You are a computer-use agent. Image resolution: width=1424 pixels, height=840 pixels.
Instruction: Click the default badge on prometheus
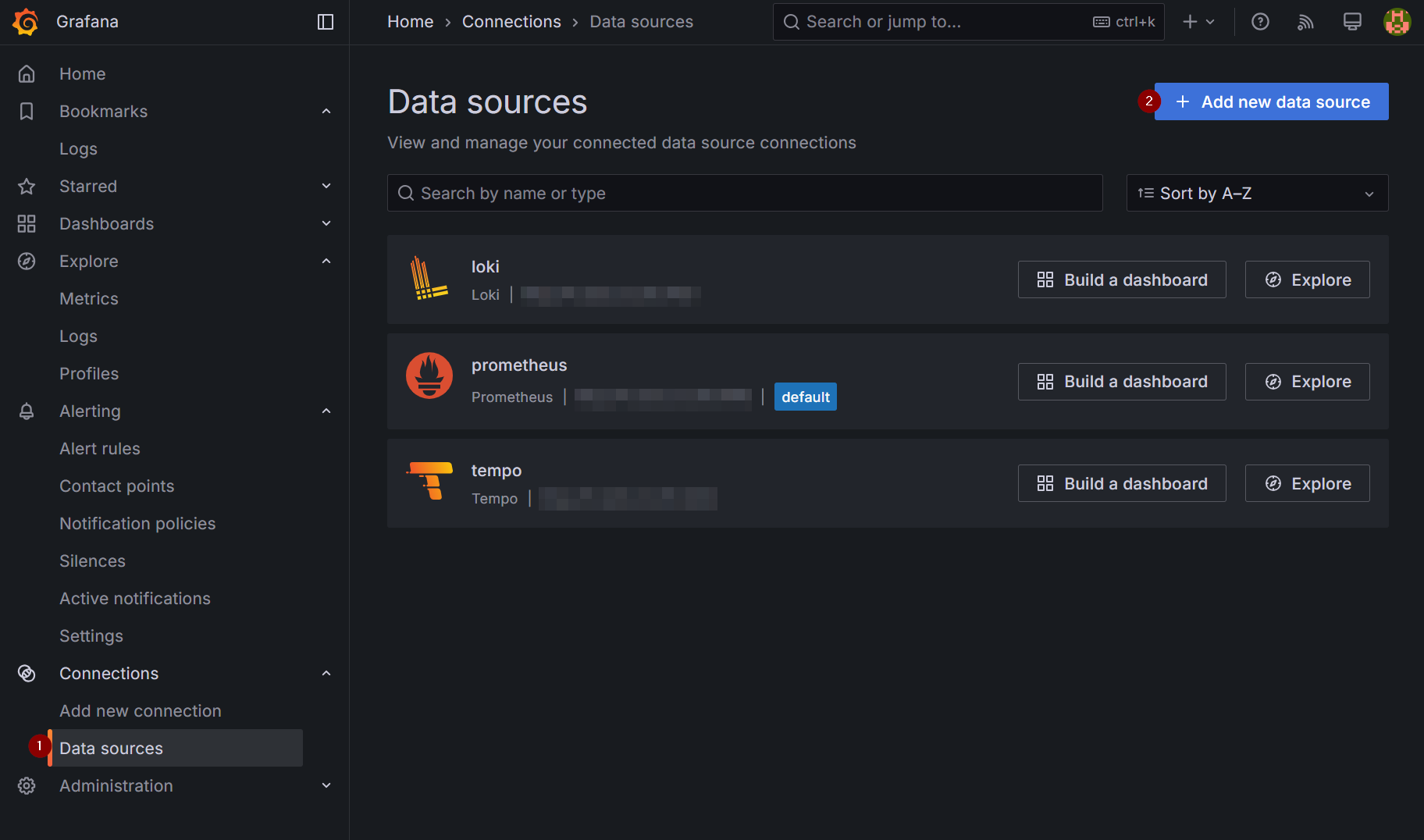(806, 397)
